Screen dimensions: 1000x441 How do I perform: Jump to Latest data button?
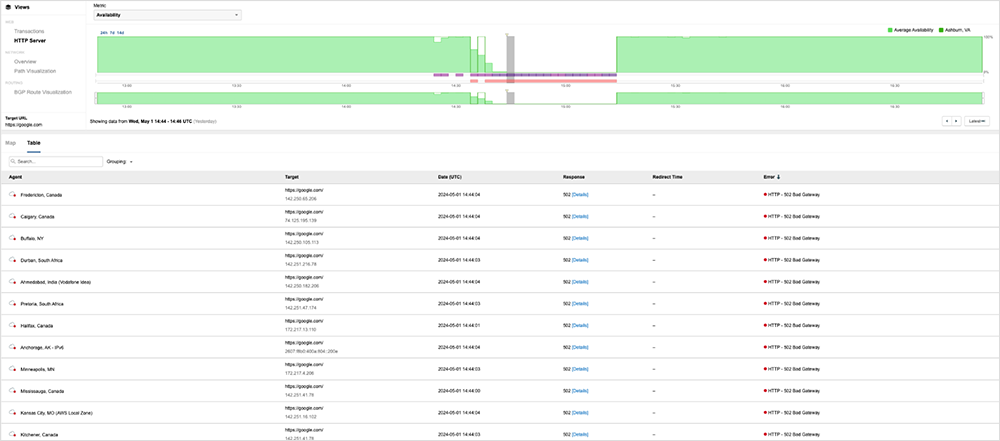(x=976, y=121)
